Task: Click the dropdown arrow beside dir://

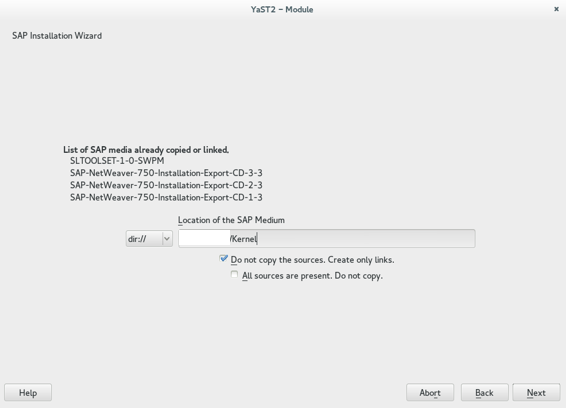Action: [x=167, y=239]
